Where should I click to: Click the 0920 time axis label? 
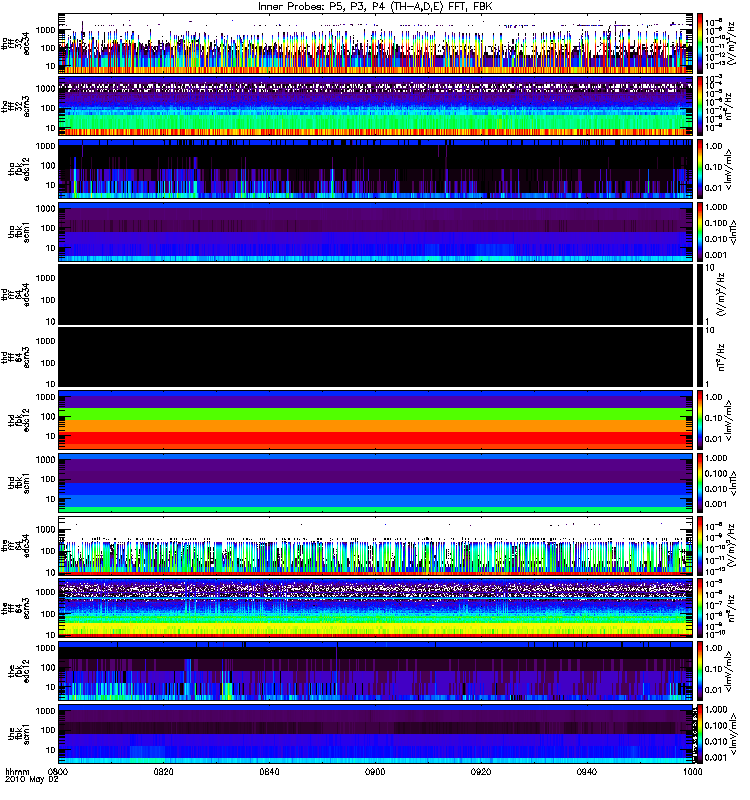click(x=481, y=771)
